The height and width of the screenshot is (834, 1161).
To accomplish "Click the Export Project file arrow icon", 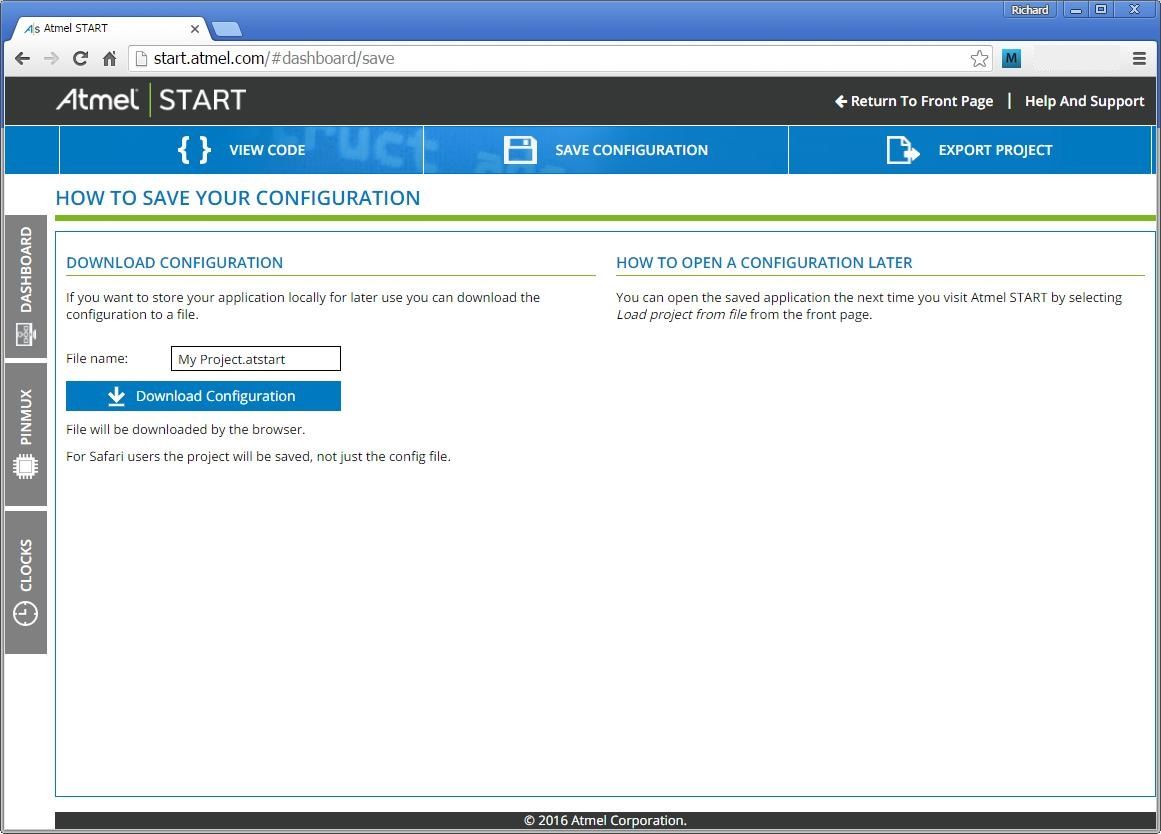I will pyautogui.click(x=902, y=150).
